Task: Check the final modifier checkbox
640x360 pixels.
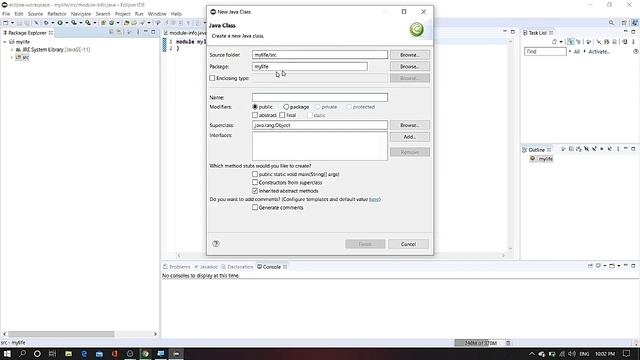Action: pos(282,115)
